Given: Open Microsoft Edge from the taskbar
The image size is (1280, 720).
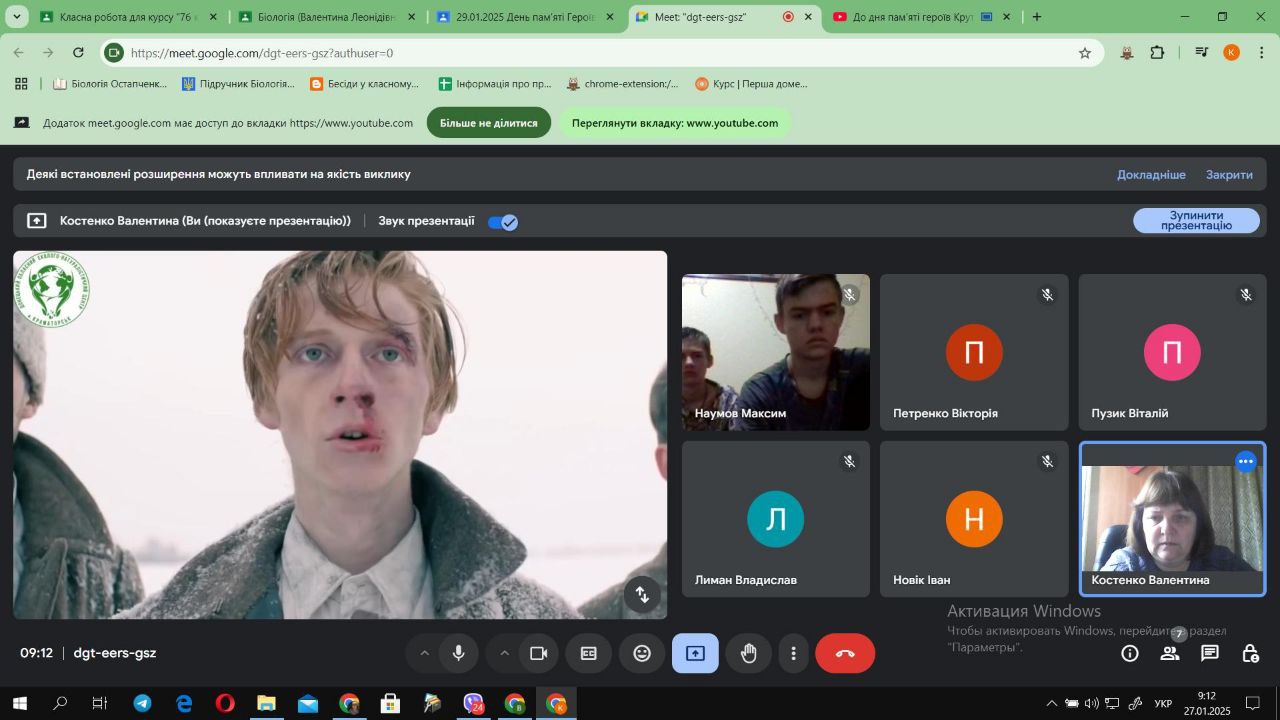Looking at the screenshot, I should tap(184, 704).
